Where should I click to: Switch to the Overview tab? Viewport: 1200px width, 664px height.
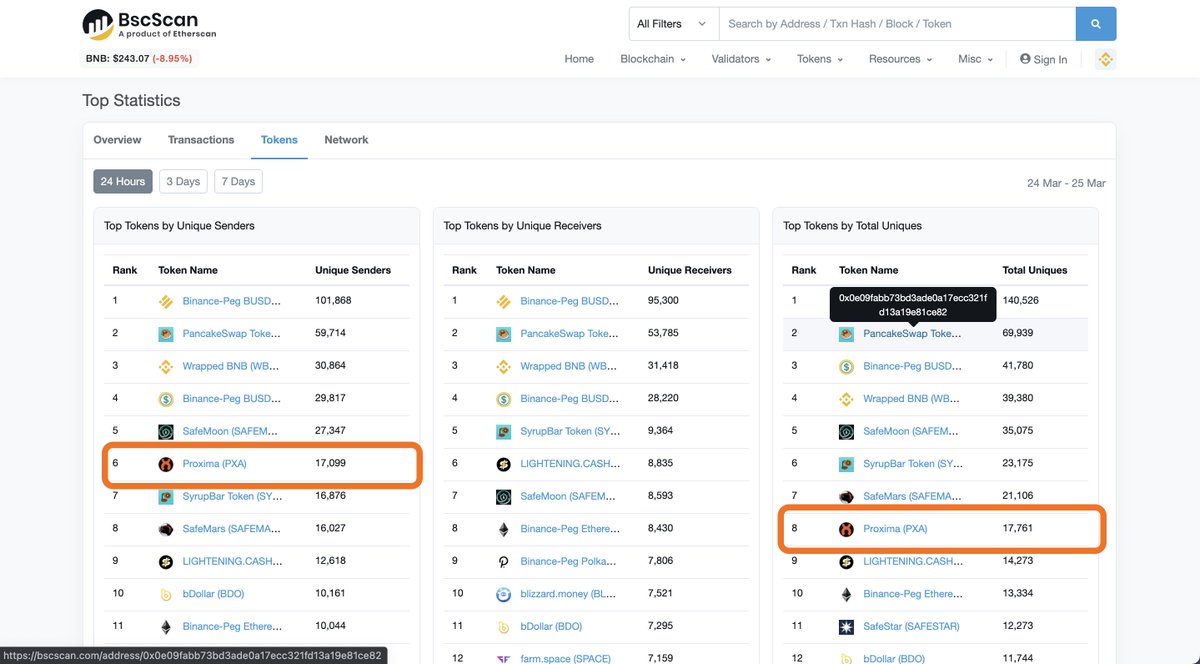117,140
